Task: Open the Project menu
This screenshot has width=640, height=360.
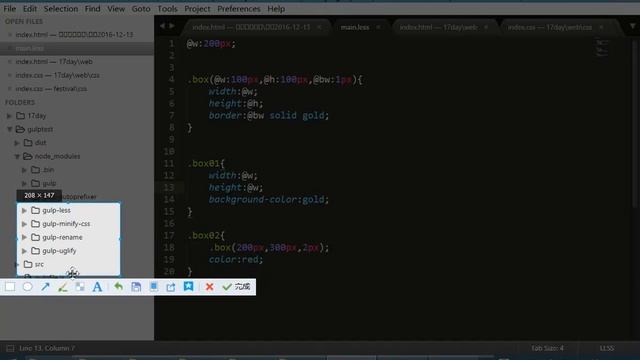Action: click(x=197, y=9)
